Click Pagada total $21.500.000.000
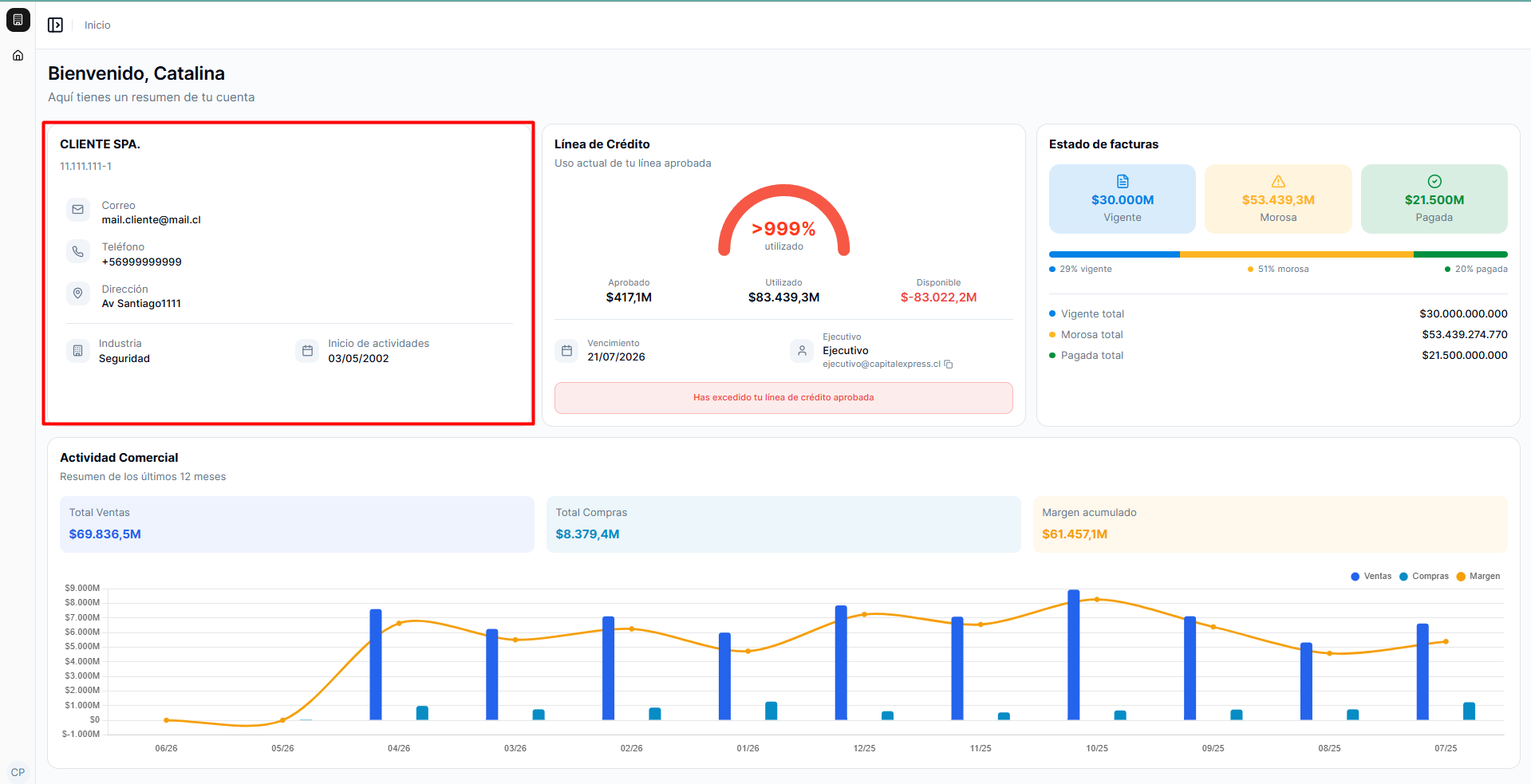1531x784 pixels. pos(1464,355)
